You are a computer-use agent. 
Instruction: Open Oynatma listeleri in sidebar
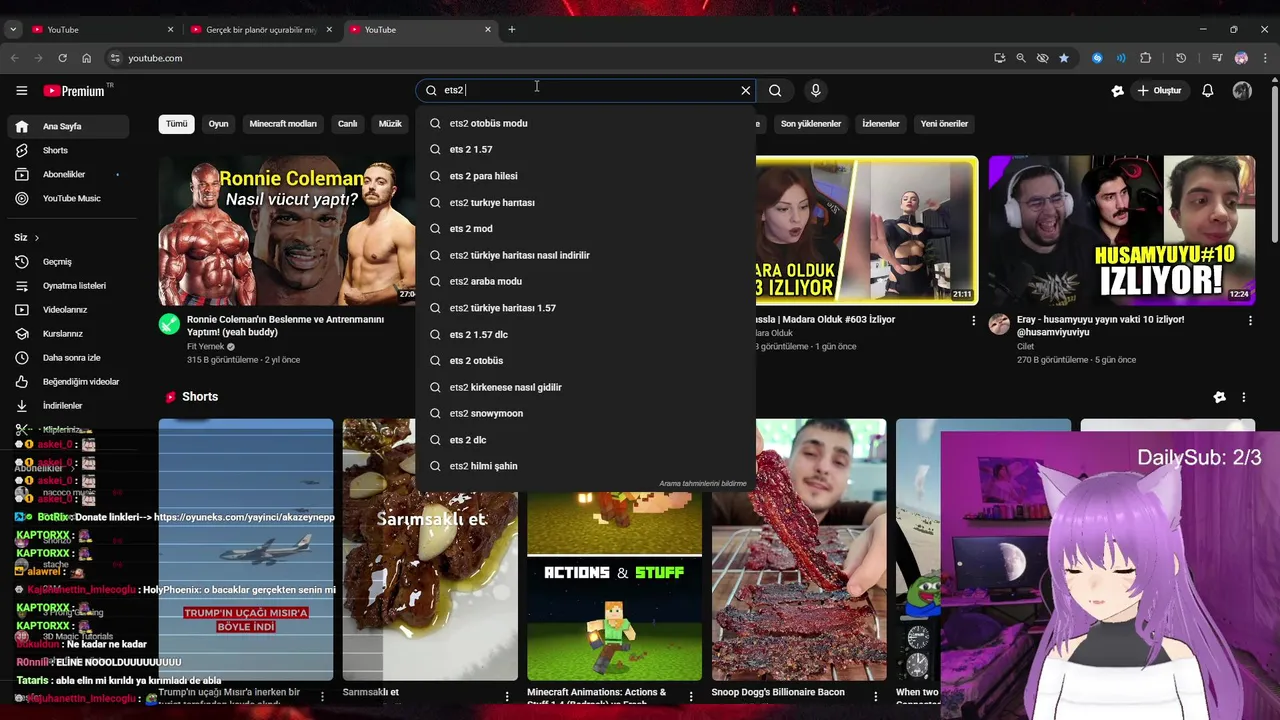66,286
